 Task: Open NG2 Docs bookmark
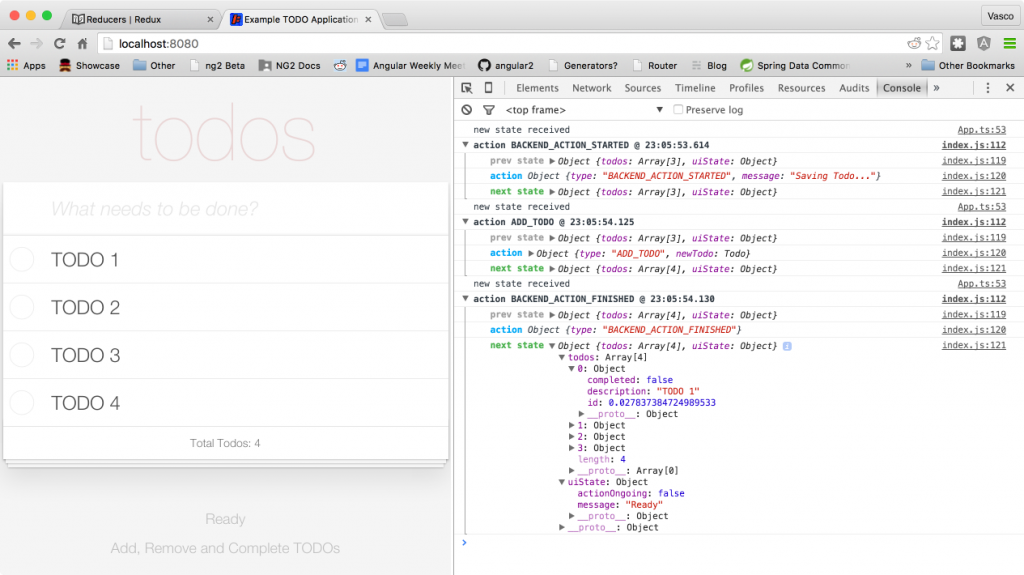click(289, 65)
